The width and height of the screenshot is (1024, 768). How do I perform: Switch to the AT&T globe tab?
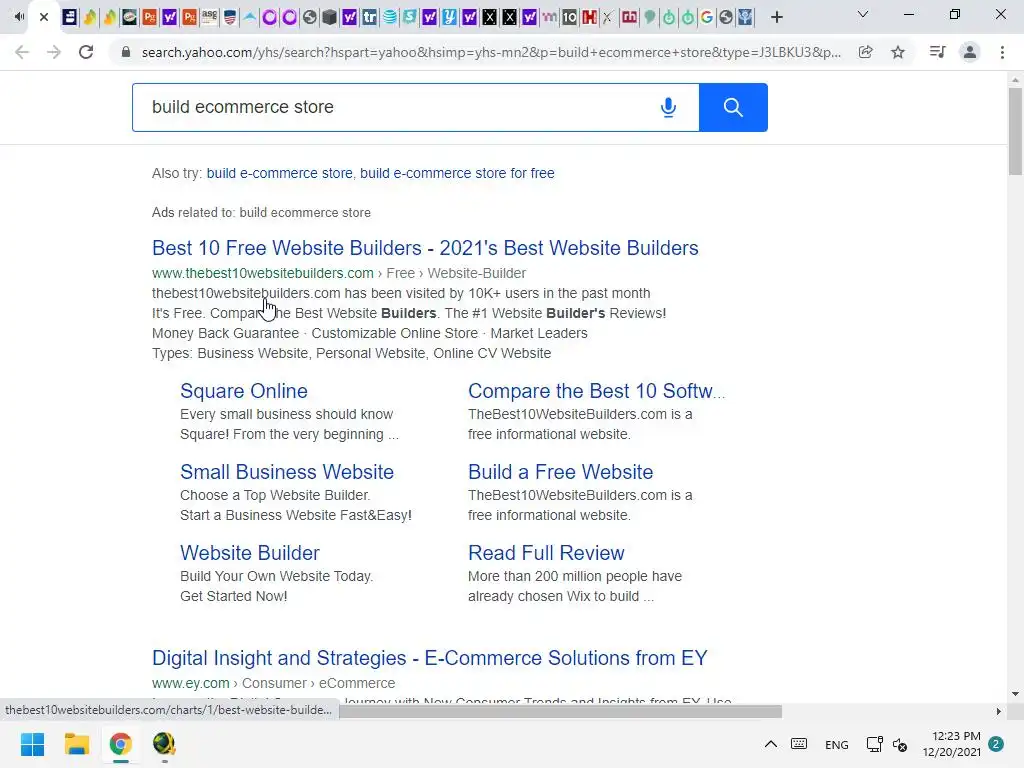(389, 17)
